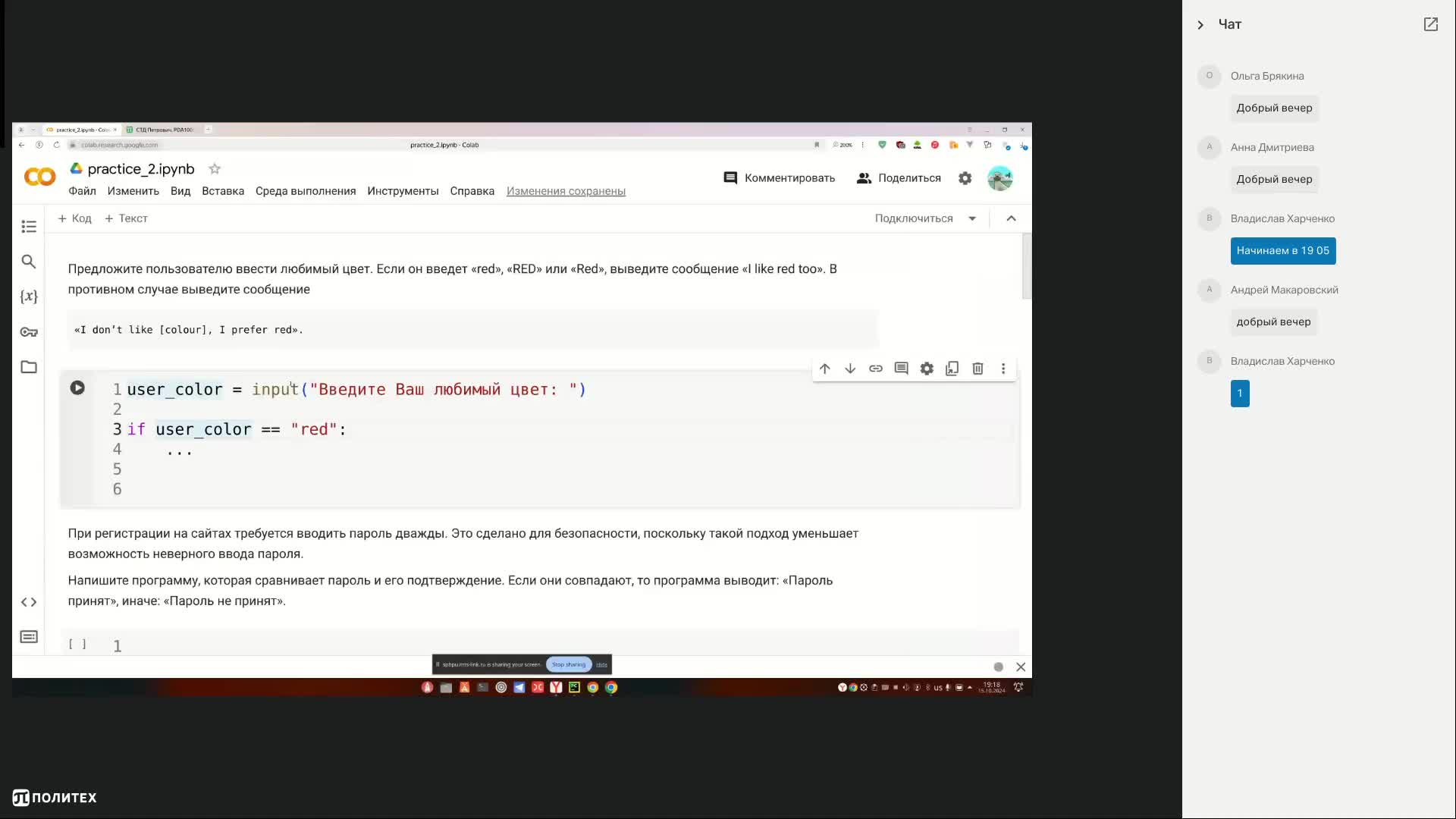Open the Справка menu
This screenshot has width=1456, height=819.
[472, 191]
